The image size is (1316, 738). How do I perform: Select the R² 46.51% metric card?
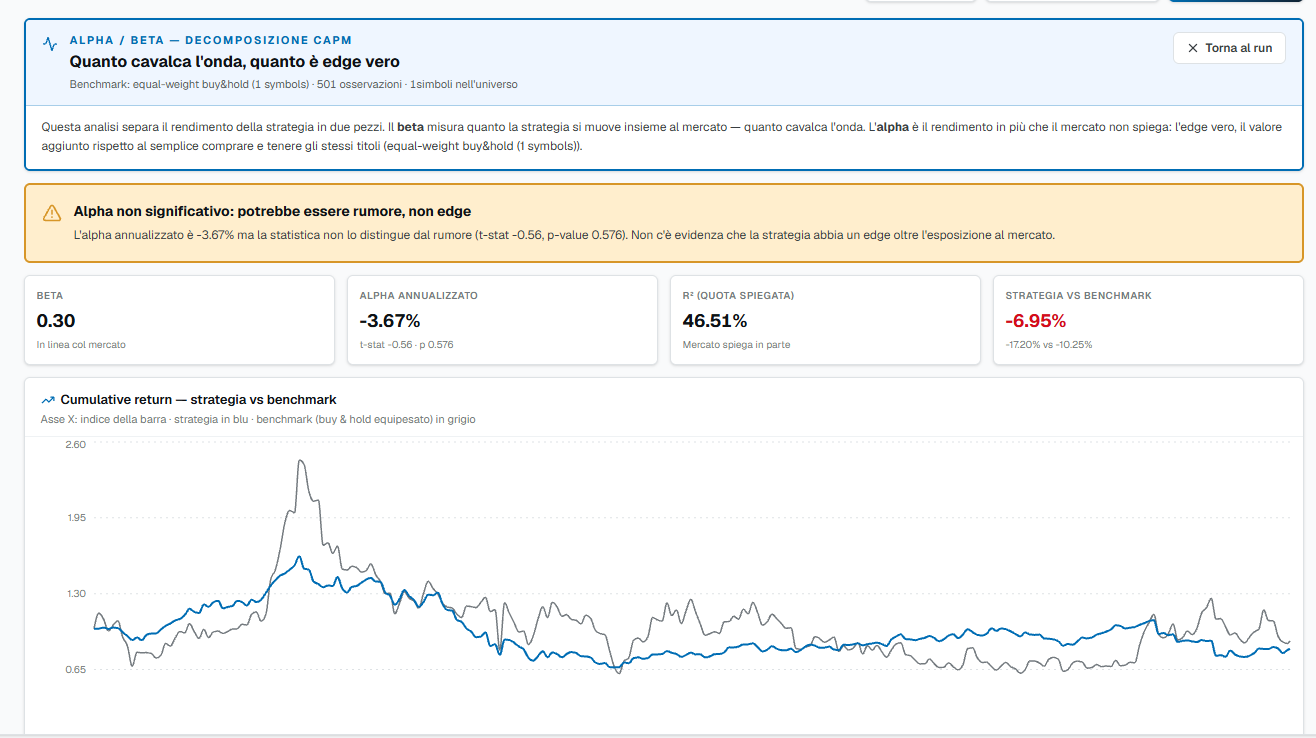point(825,320)
